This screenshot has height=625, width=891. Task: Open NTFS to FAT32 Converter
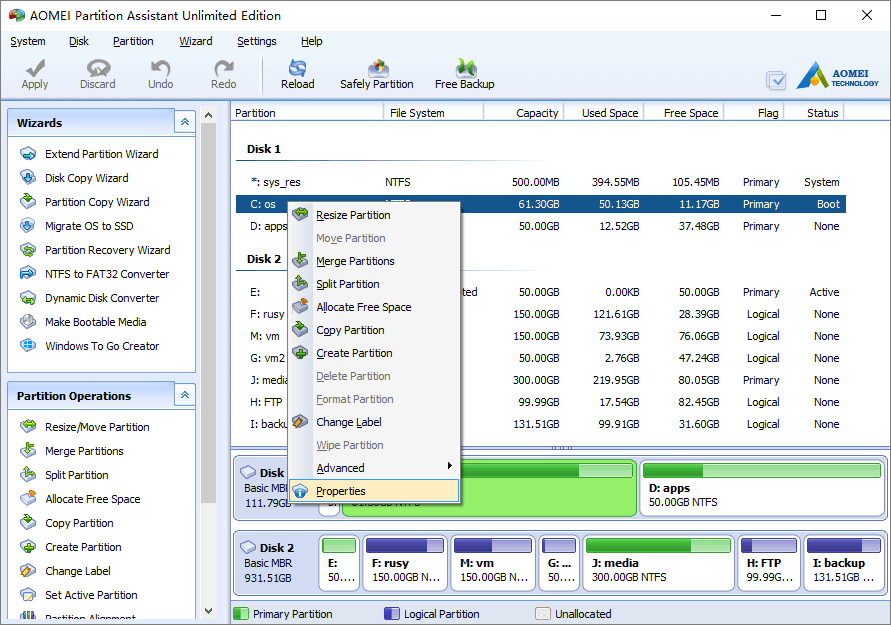(107, 274)
